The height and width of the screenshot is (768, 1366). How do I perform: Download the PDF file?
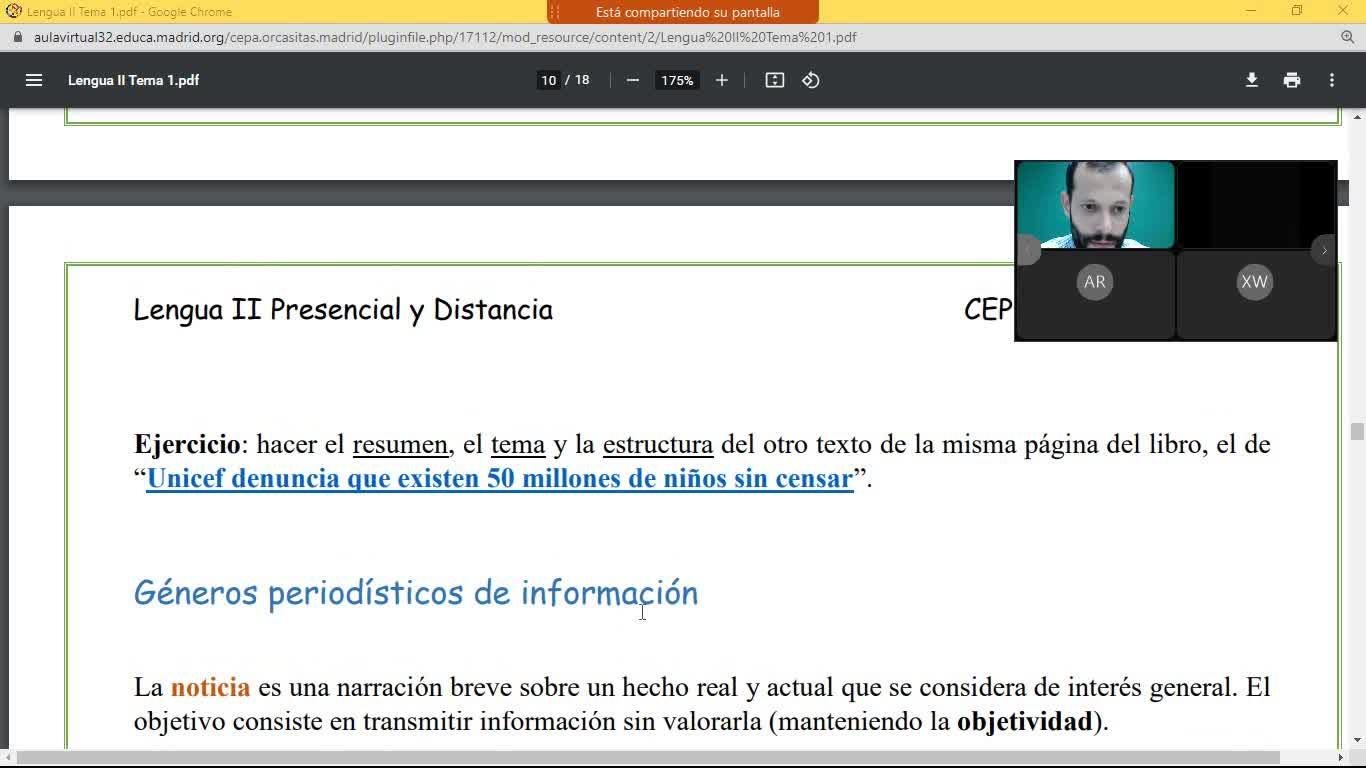1252,80
